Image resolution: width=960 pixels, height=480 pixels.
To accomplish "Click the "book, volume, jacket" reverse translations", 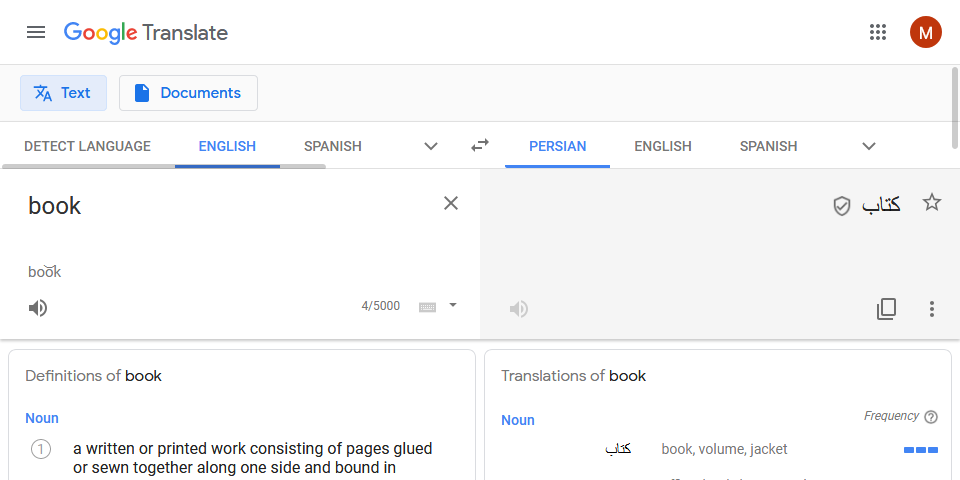I will tap(724, 449).
